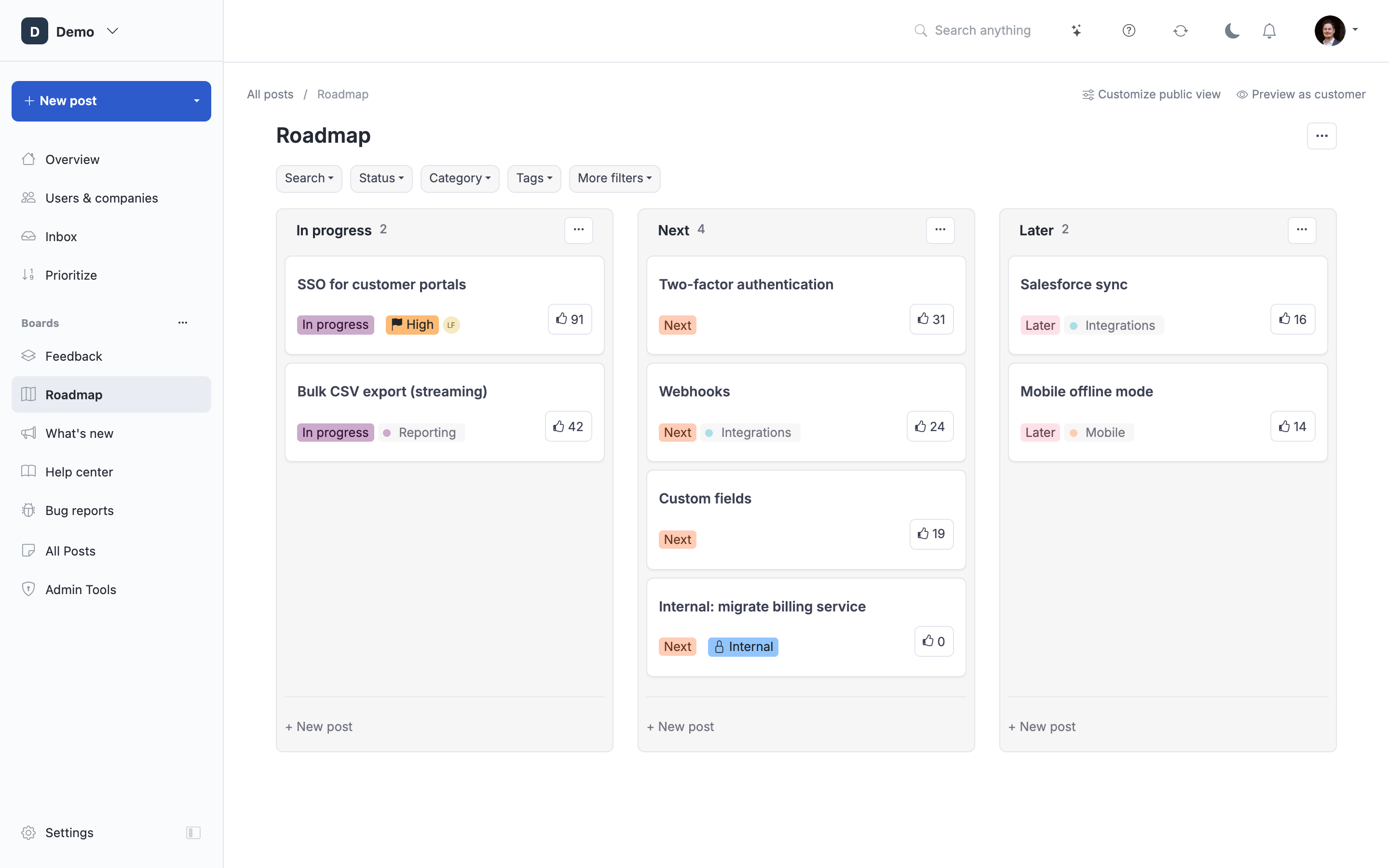Screen dimensions: 1389x868
Task: Upvote Bulk CSV export post
Action: pos(568,427)
